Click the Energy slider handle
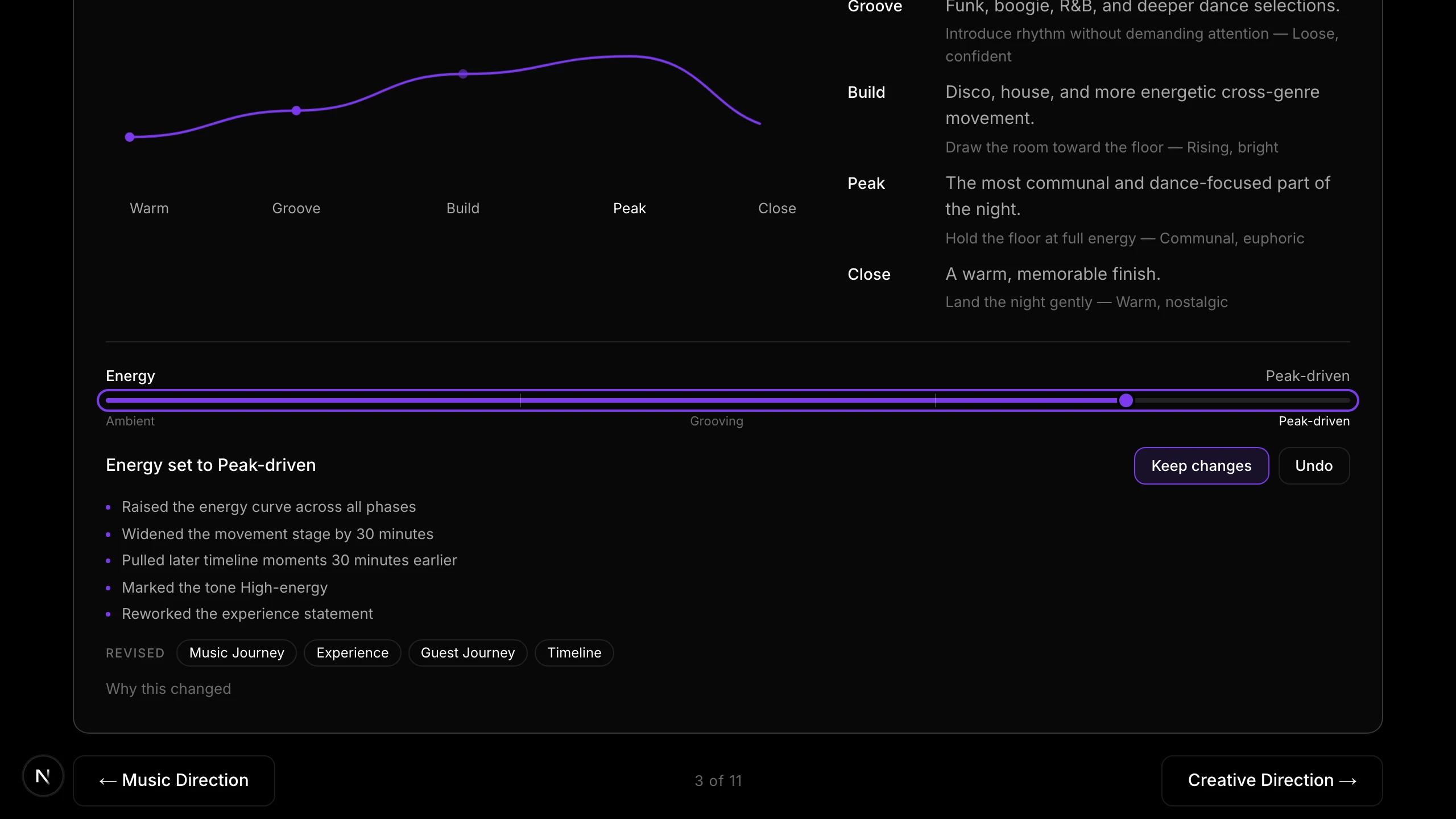This screenshot has width=1456, height=819. 1126,400
